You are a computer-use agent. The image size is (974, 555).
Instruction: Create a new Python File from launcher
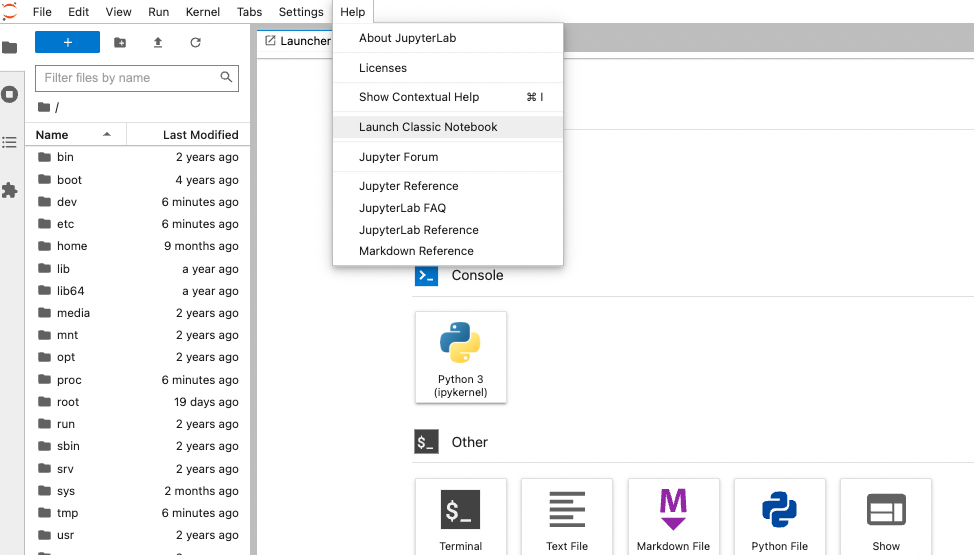pyautogui.click(x=780, y=517)
